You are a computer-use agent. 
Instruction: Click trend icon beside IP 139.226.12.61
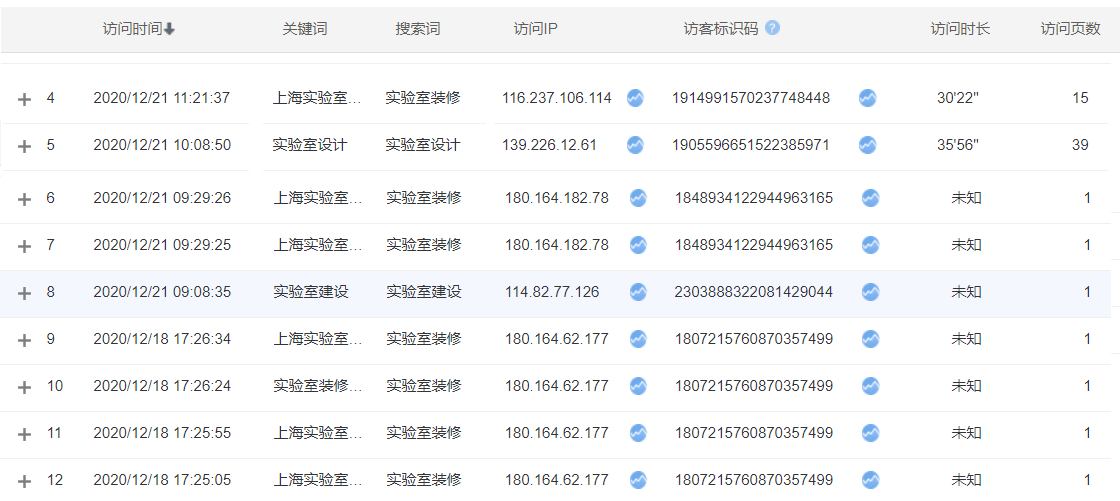pyautogui.click(x=635, y=145)
